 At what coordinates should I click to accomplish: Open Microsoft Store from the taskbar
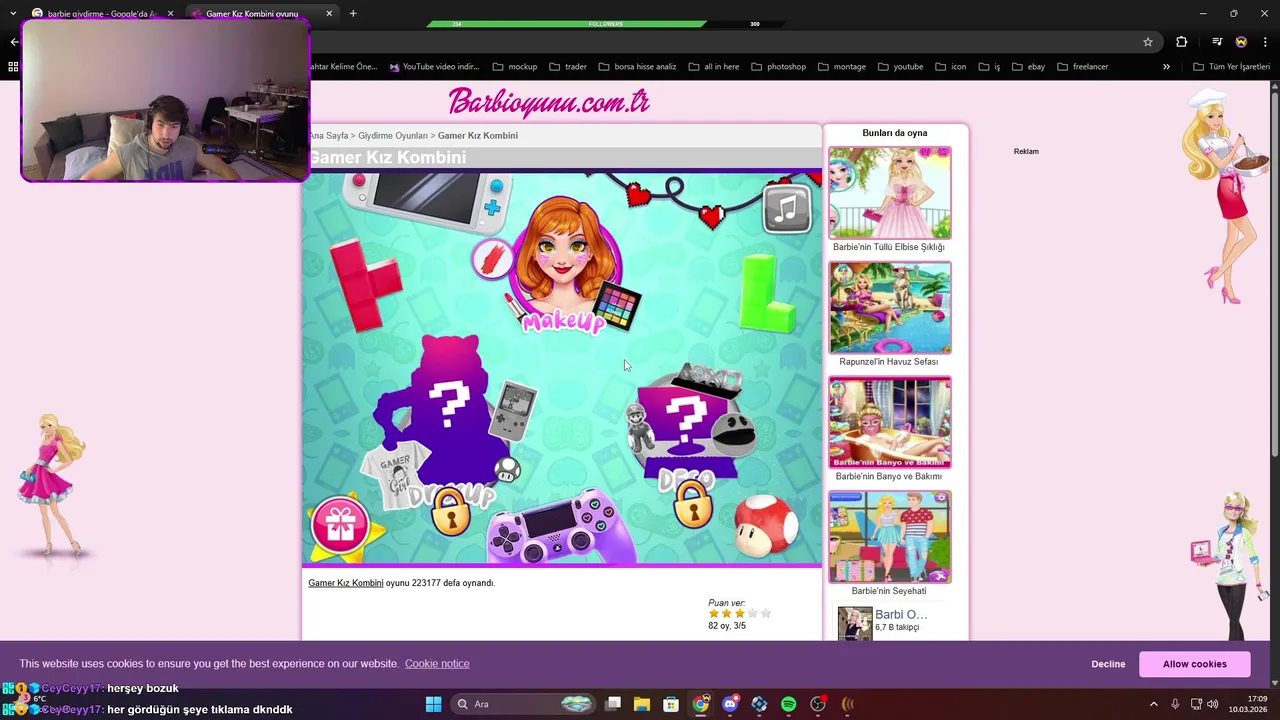[x=671, y=704]
